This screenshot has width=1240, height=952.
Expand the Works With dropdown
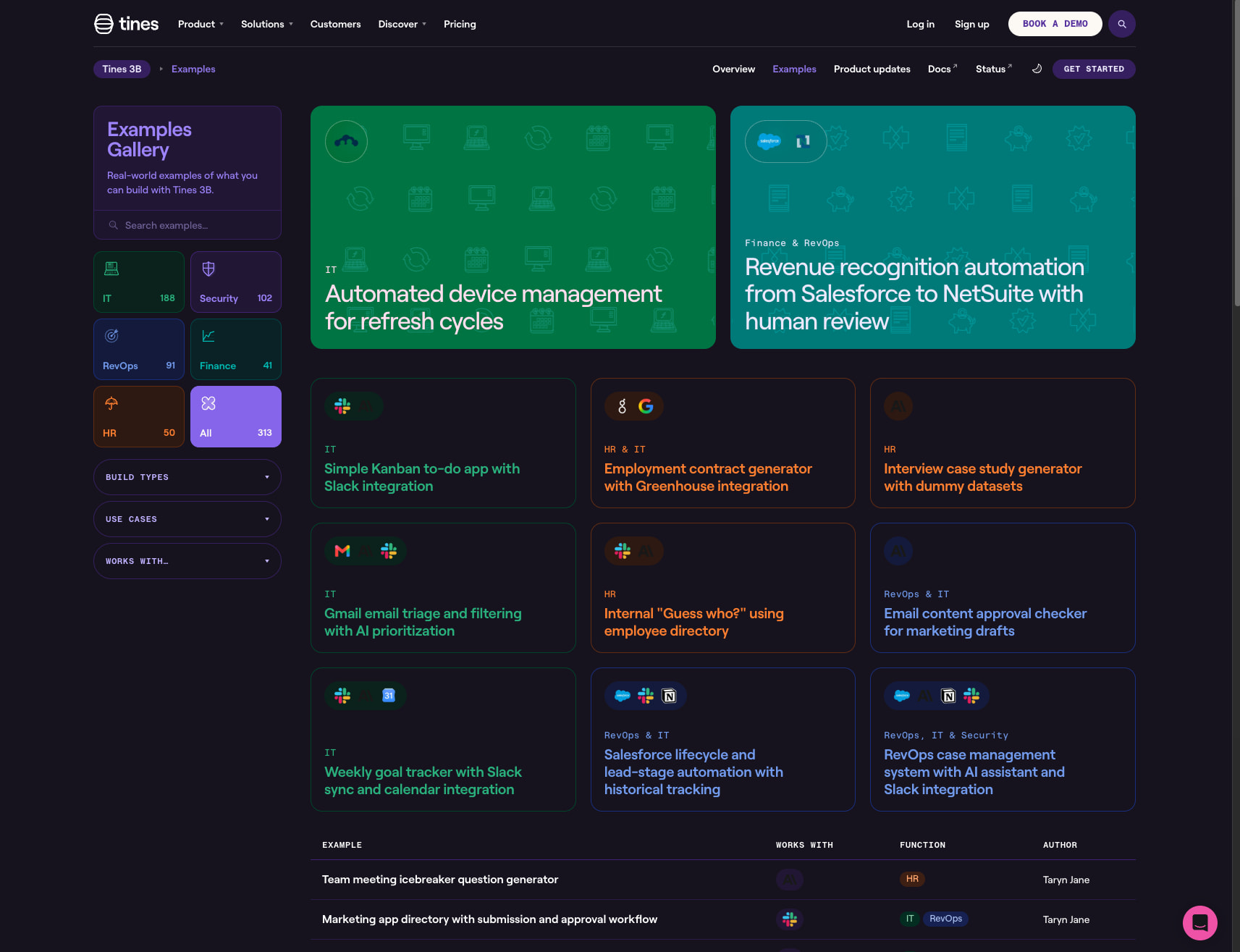[x=187, y=561]
